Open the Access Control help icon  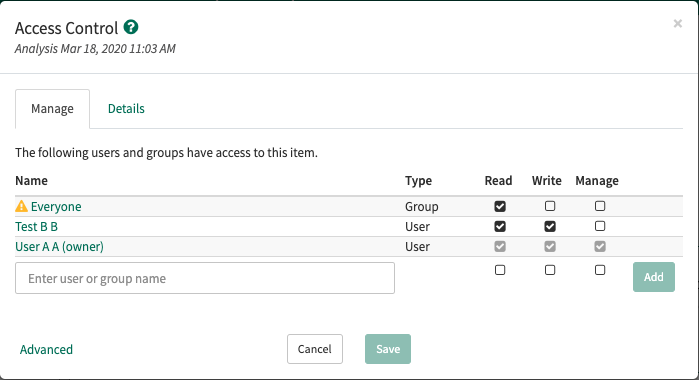pyautogui.click(x=131, y=27)
